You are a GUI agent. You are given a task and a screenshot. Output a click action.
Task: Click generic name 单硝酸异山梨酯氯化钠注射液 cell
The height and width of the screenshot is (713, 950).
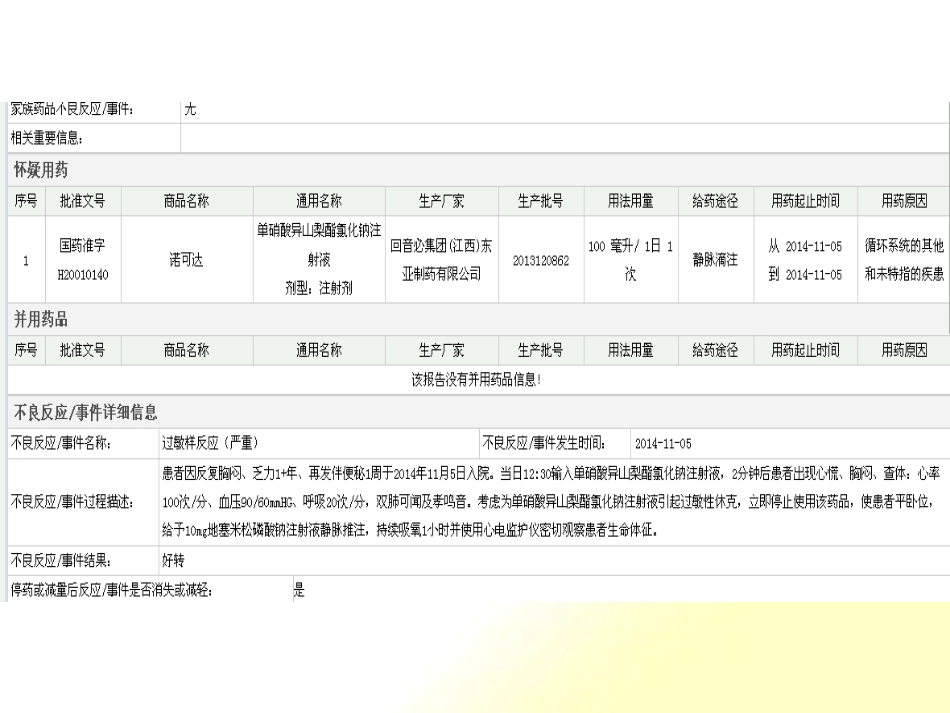click(x=319, y=260)
